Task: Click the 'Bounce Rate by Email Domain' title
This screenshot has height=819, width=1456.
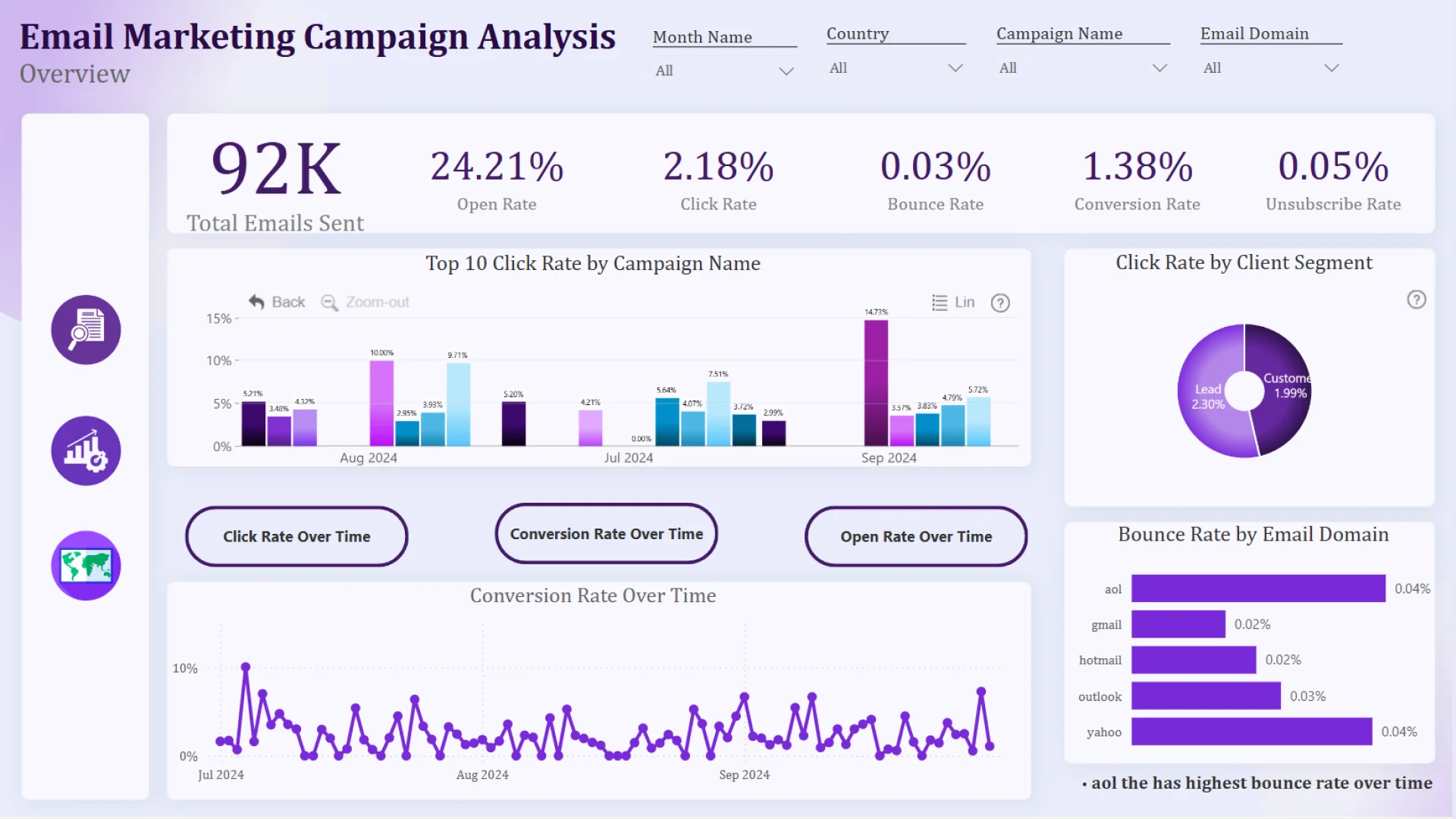Action: [x=1253, y=535]
